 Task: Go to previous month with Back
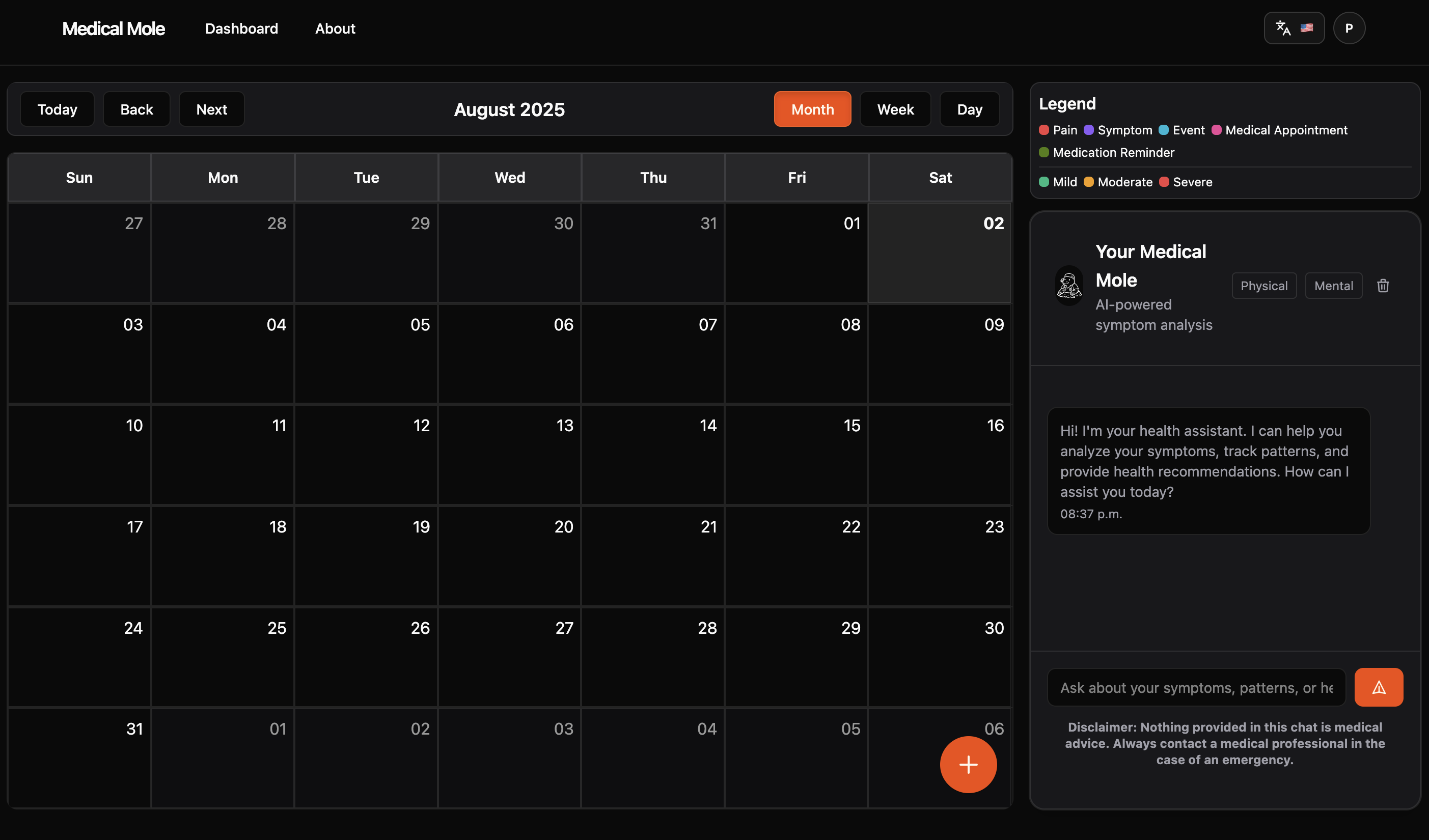tap(136, 109)
